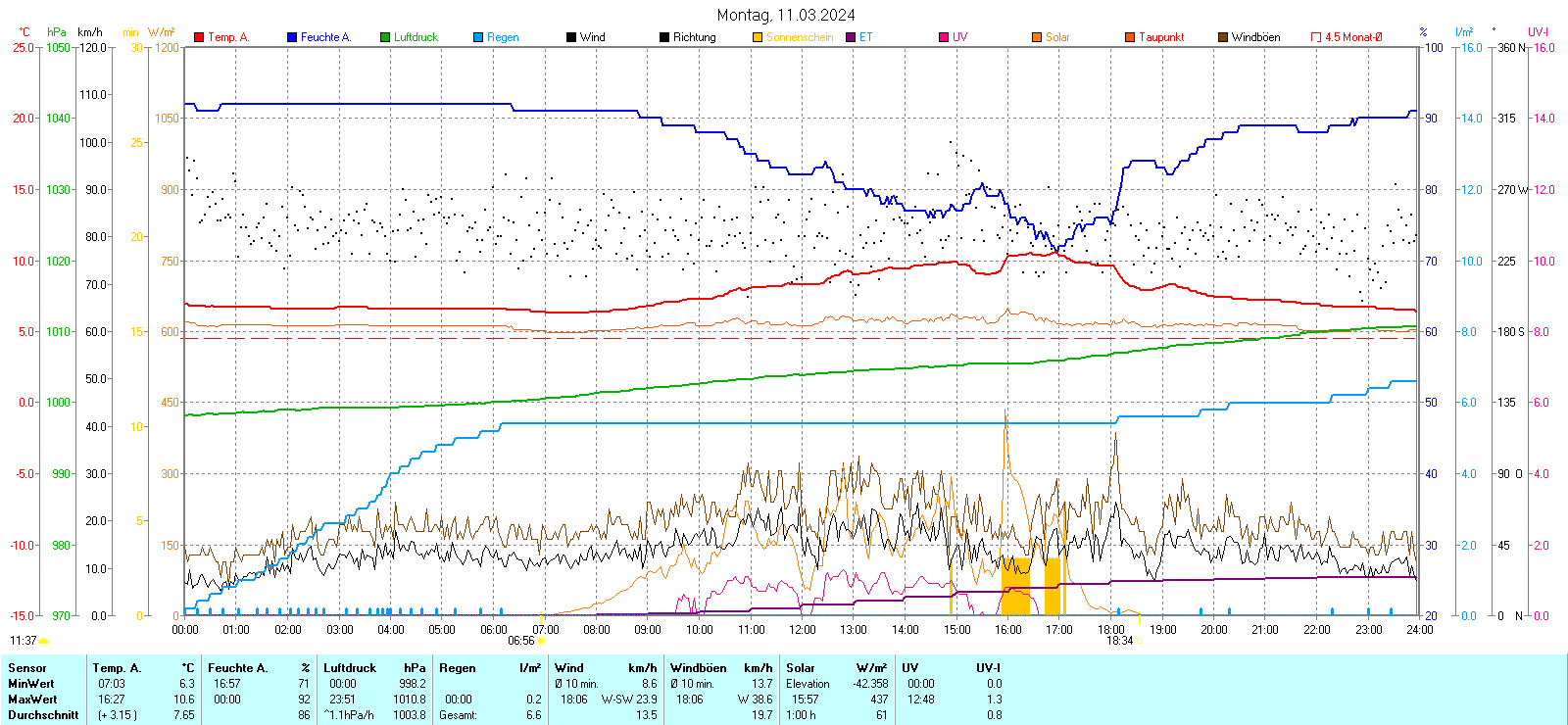Select the orange Solar legend marker
Viewport: 1568px width, 725px height.
click(x=1037, y=37)
